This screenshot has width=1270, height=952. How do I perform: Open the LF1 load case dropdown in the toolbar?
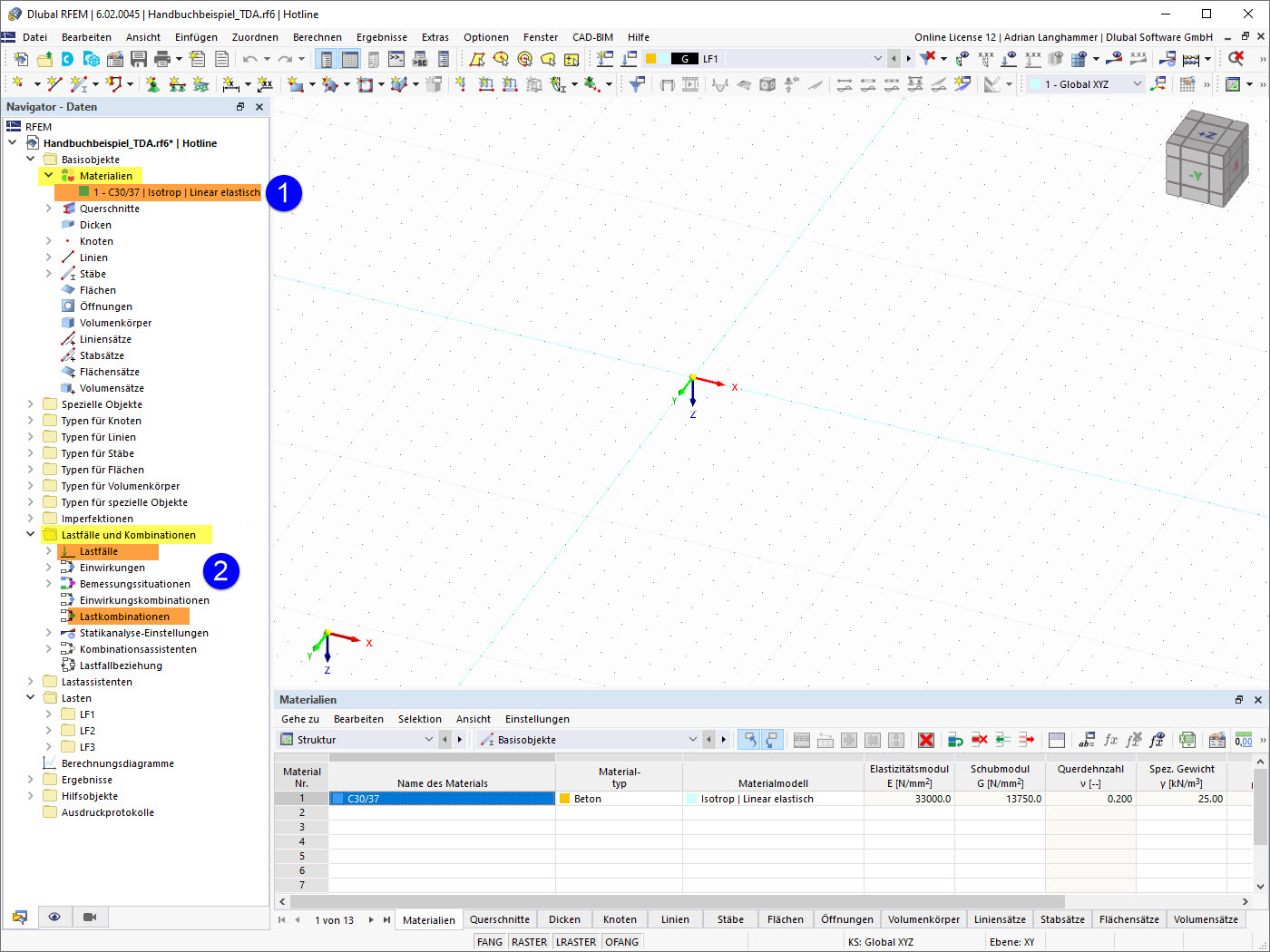pyautogui.click(x=877, y=58)
